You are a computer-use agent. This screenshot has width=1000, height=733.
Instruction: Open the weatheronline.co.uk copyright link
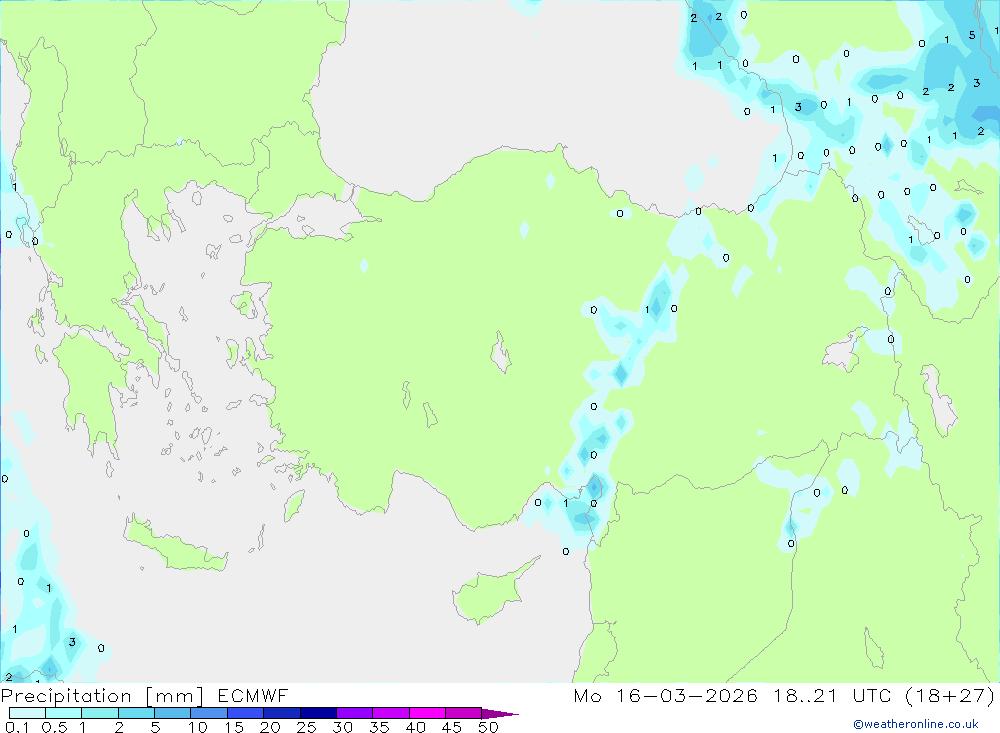[916, 724]
